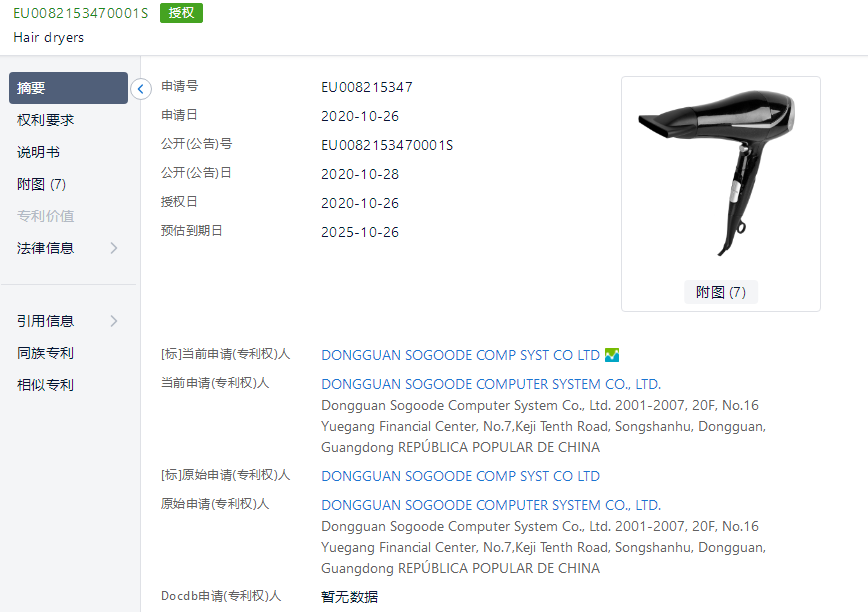View 相似专利 similar patents

(x=45, y=385)
